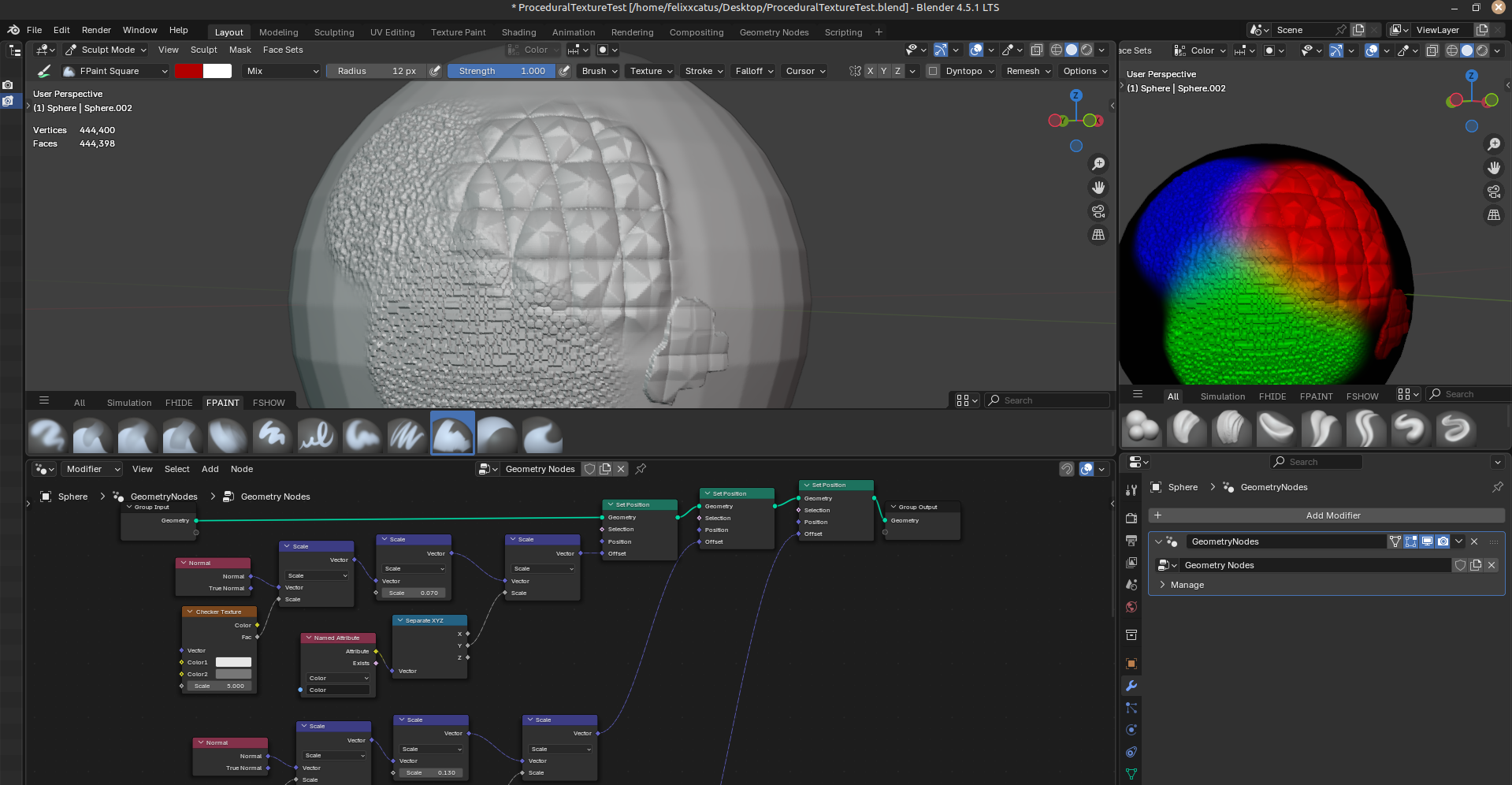Viewport: 1512px width, 785px height.
Task: Open the File menu
Action: click(34, 30)
